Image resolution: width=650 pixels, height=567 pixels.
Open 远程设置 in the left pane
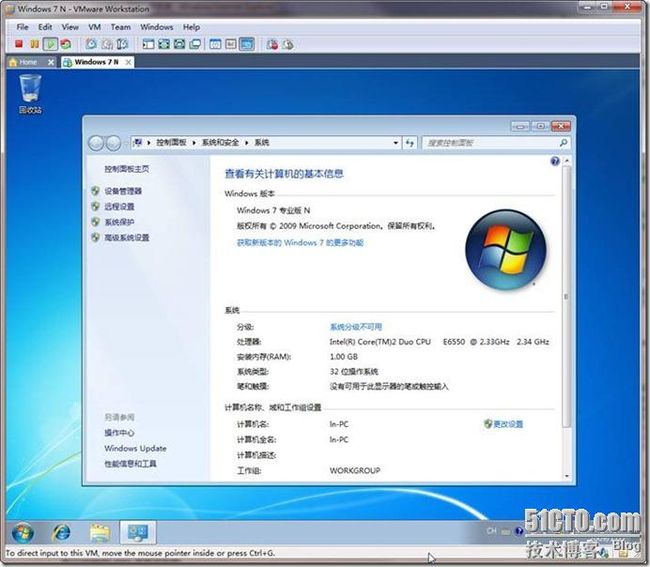(119, 206)
